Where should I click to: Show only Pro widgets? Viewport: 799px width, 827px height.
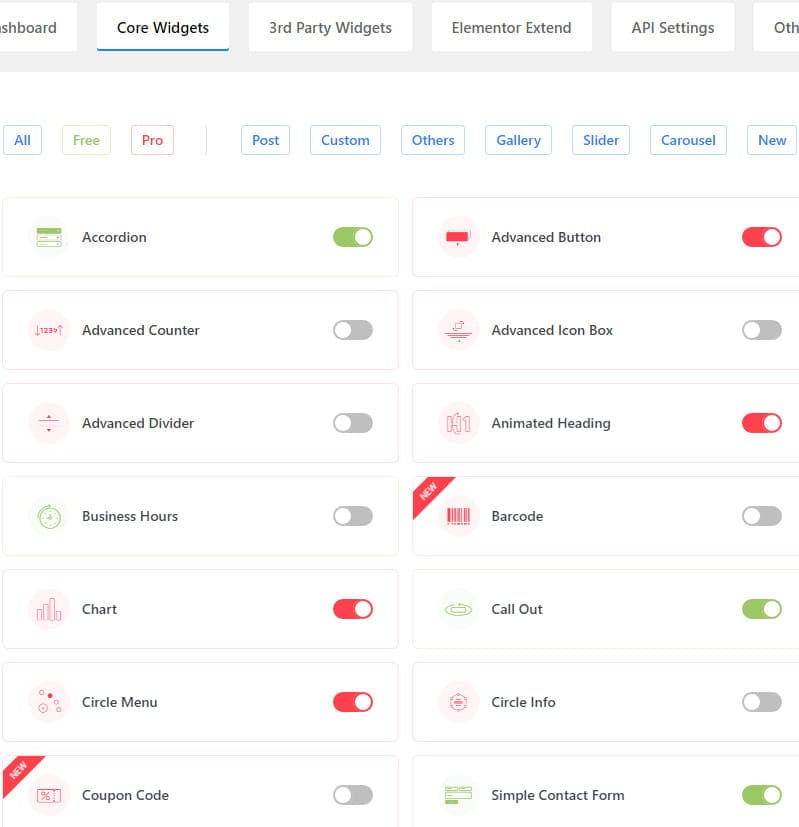click(152, 140)
